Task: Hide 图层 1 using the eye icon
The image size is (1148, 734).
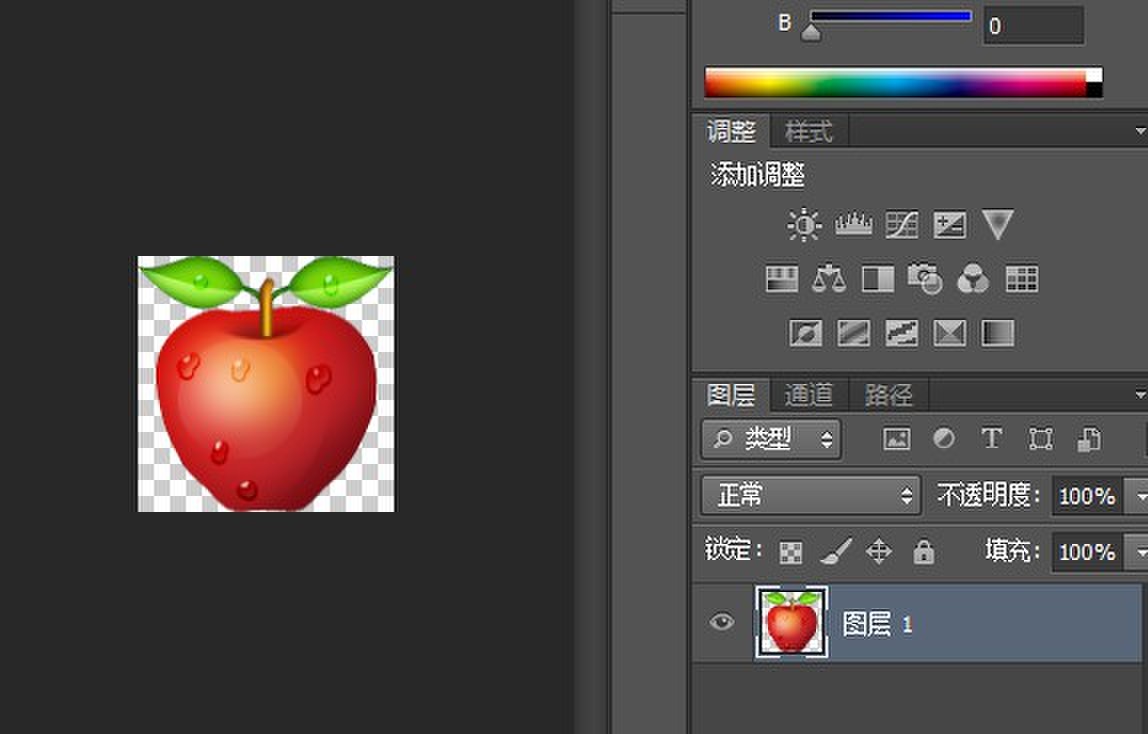Action: coord(721,623)
